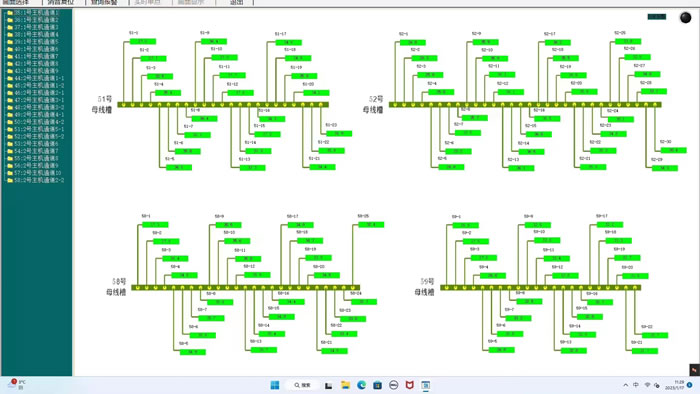Click the green value box for sensor 51-13
This screenshot has width=700, height=394.
pos(253,168)
